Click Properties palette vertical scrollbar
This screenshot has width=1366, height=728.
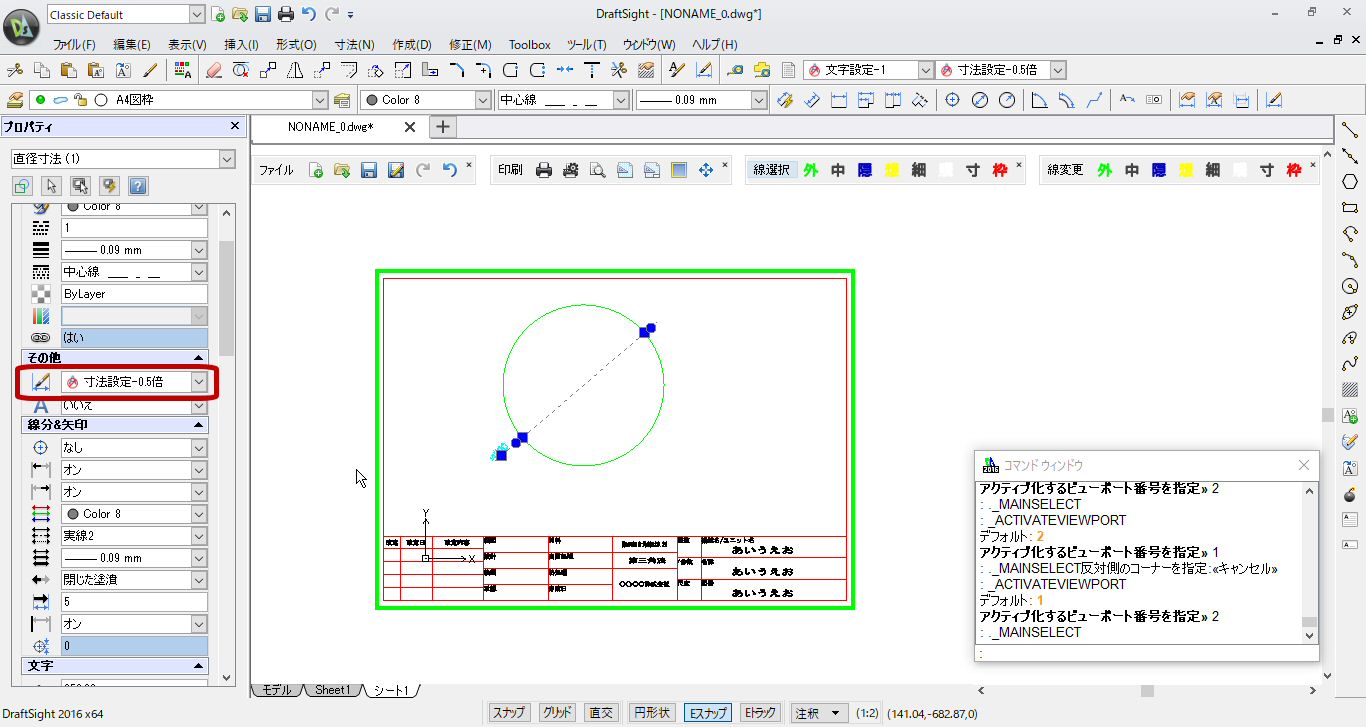pyautogui.click(x=227, y=300)
